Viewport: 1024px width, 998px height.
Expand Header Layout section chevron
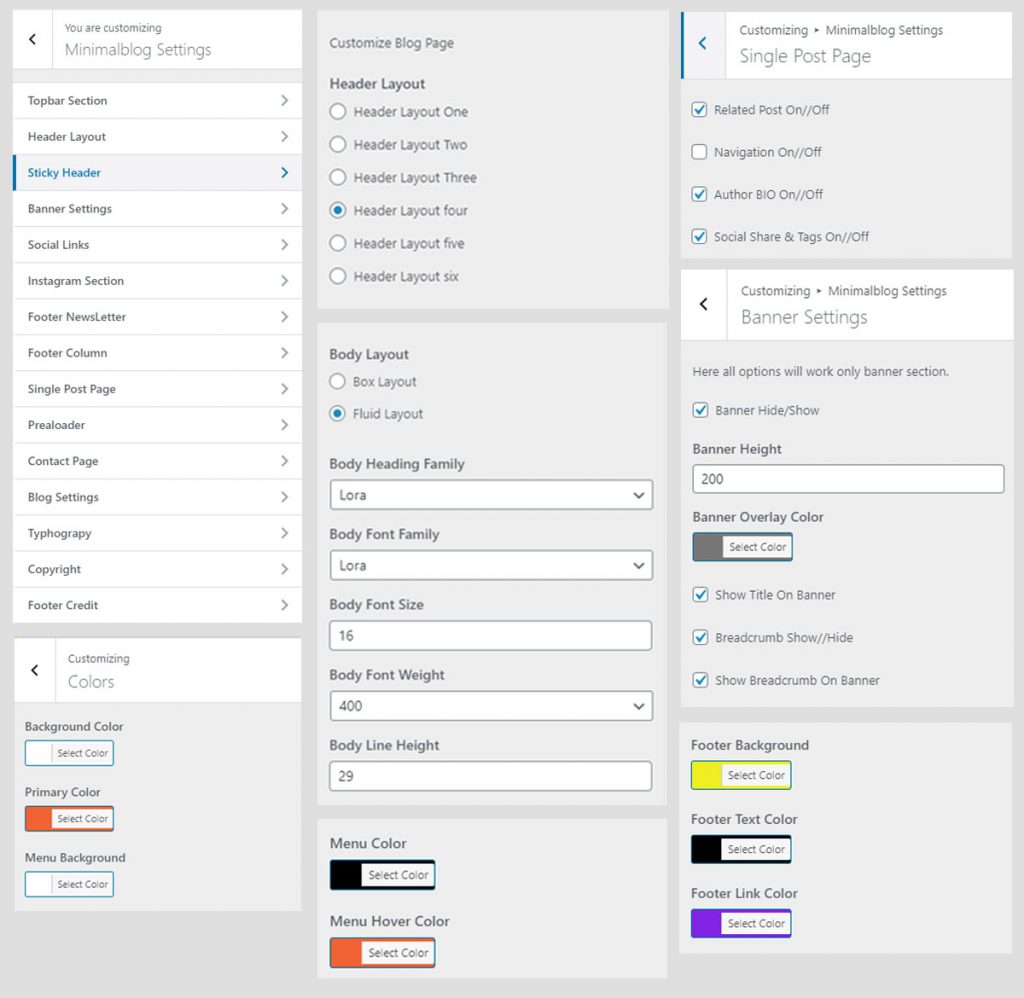[284, 137]
